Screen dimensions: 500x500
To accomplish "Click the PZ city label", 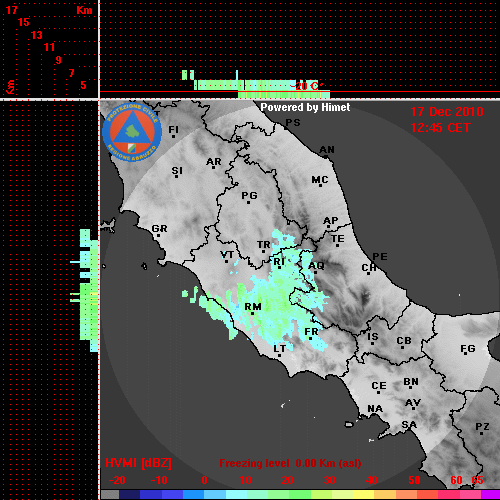I will tap(482, 426).
